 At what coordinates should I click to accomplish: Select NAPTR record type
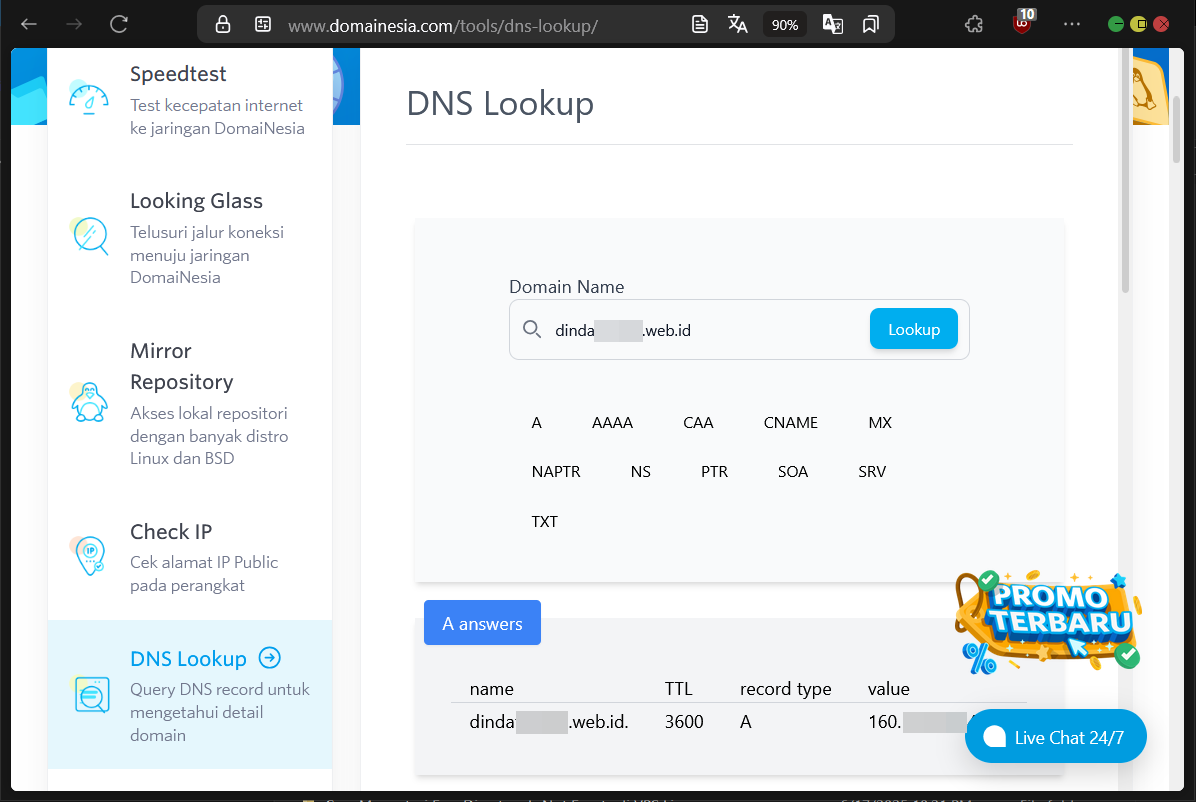pos(556,472)
